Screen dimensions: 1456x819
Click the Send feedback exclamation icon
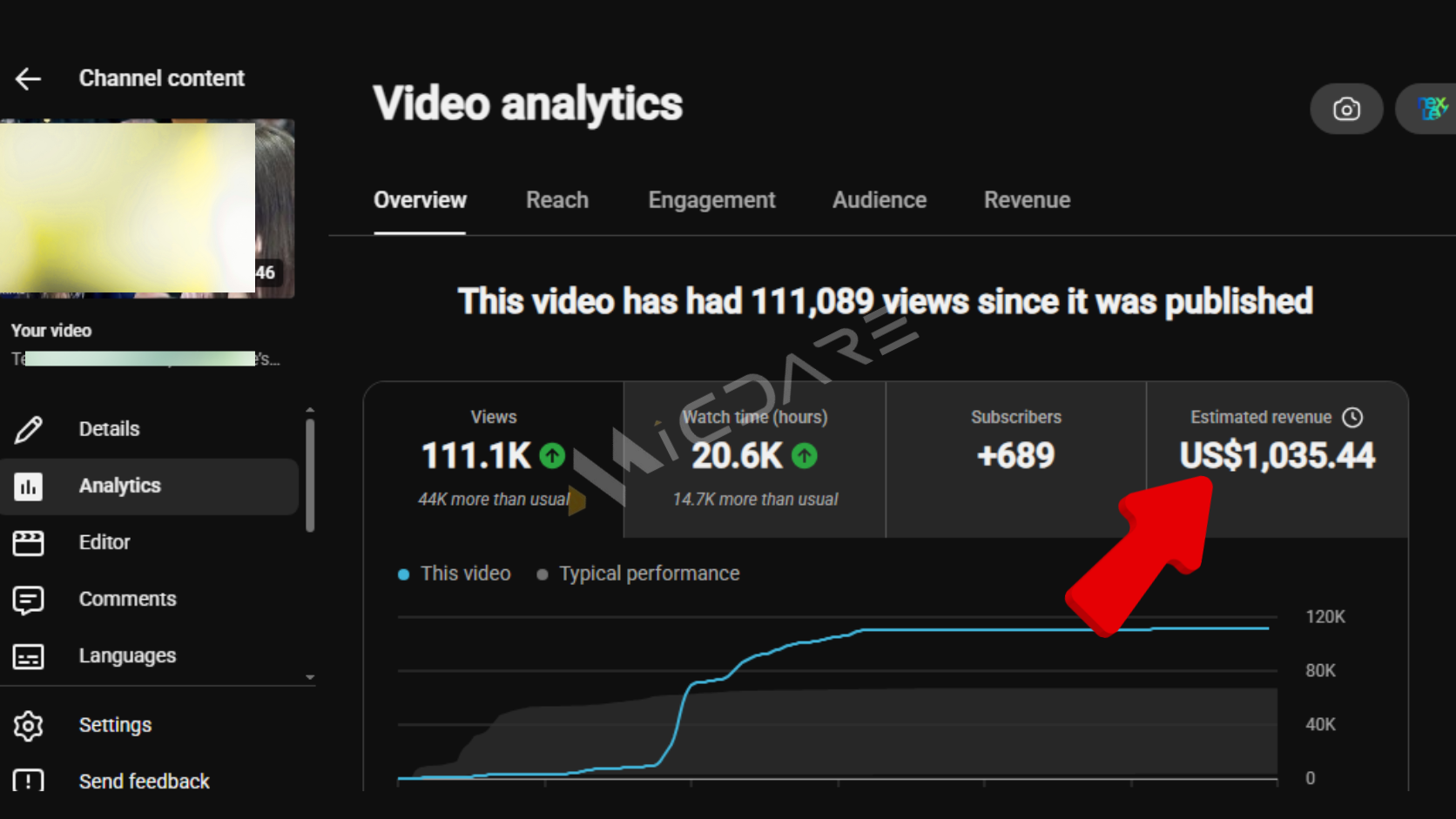tap(28, 780)
